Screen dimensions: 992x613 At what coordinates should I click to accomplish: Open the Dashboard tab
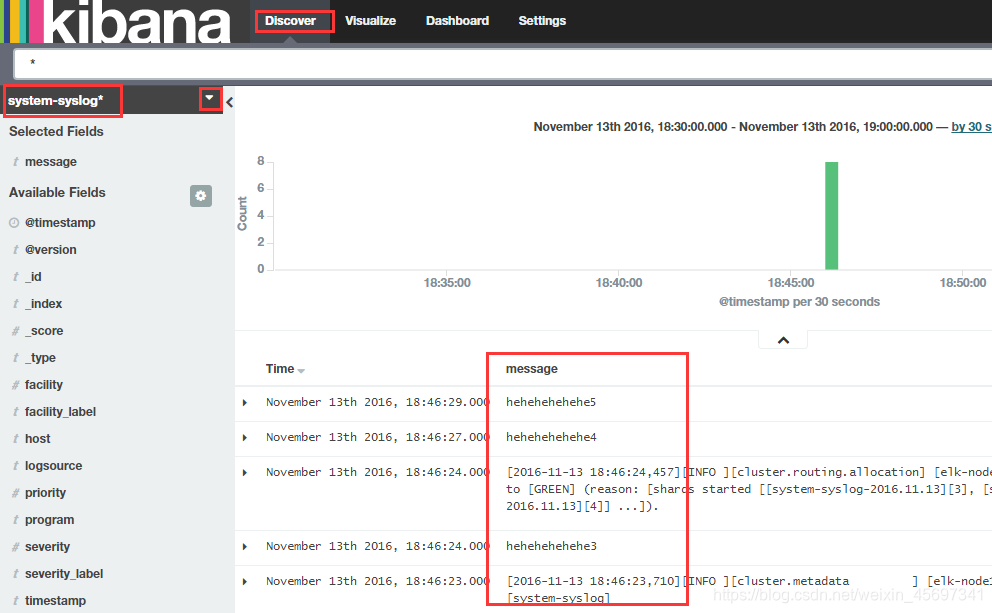point(457,21)
